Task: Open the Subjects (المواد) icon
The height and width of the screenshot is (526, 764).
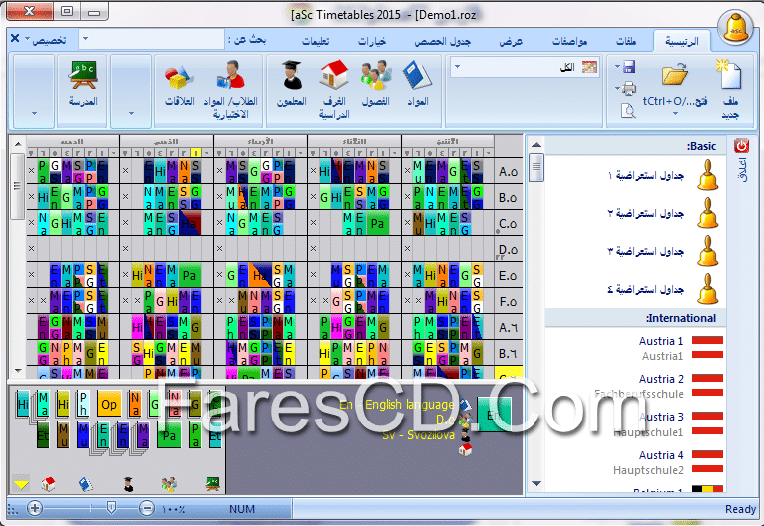Action: tap(417, 75)
